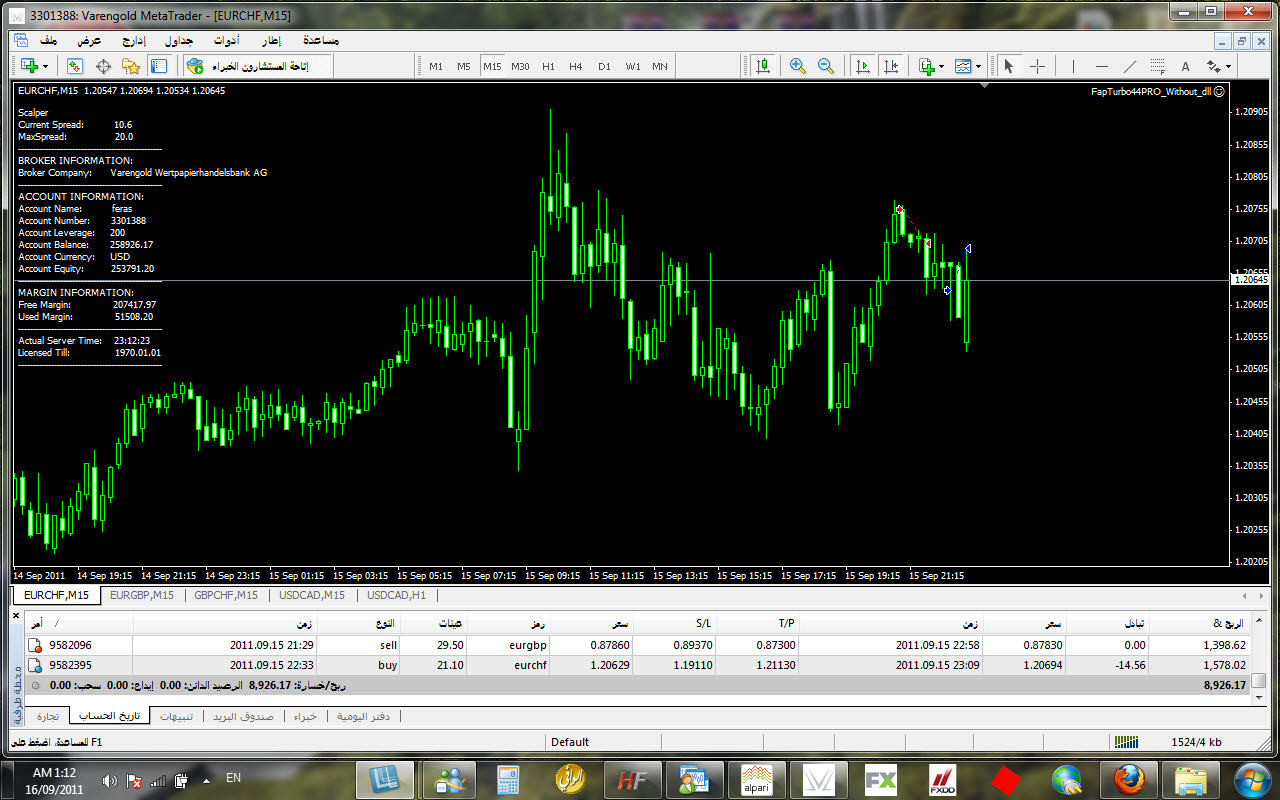1280x800 pixels.
Task: Open the Navigator favorites folder icon
Action: (131, 66)
